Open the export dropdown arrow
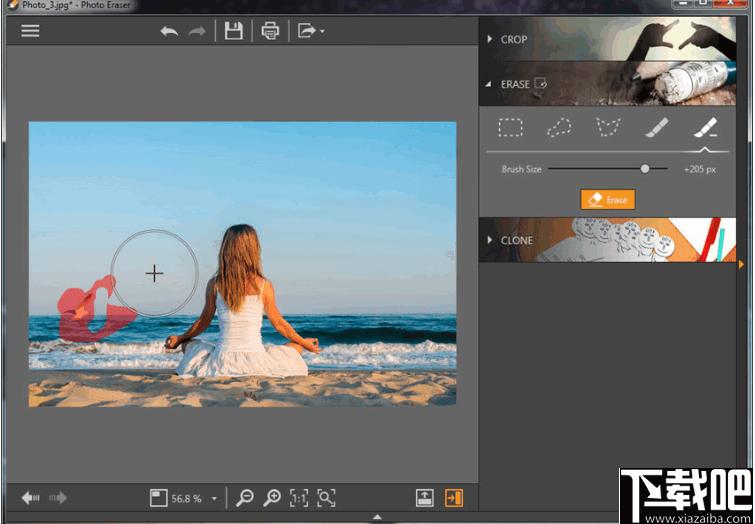 (x=322, y=32)
